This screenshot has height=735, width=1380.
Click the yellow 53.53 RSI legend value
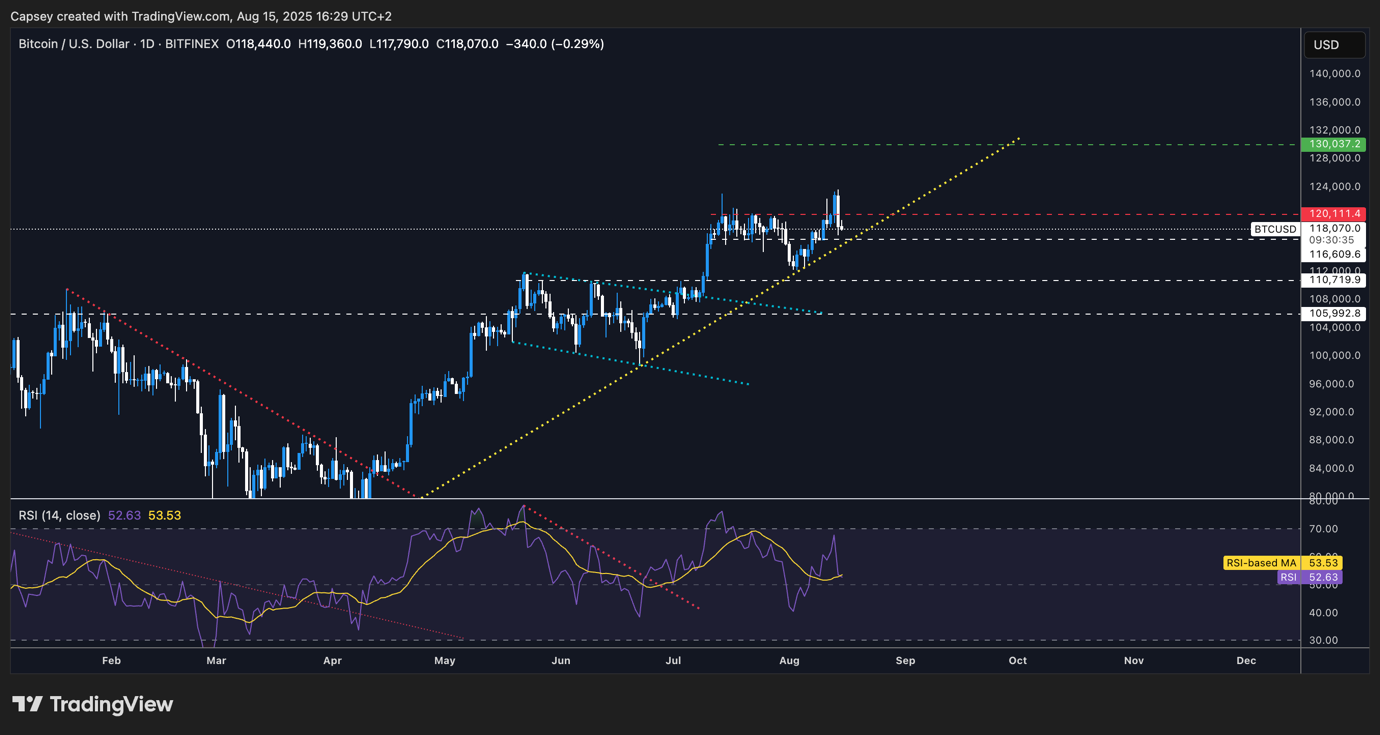tap(164, 515)
